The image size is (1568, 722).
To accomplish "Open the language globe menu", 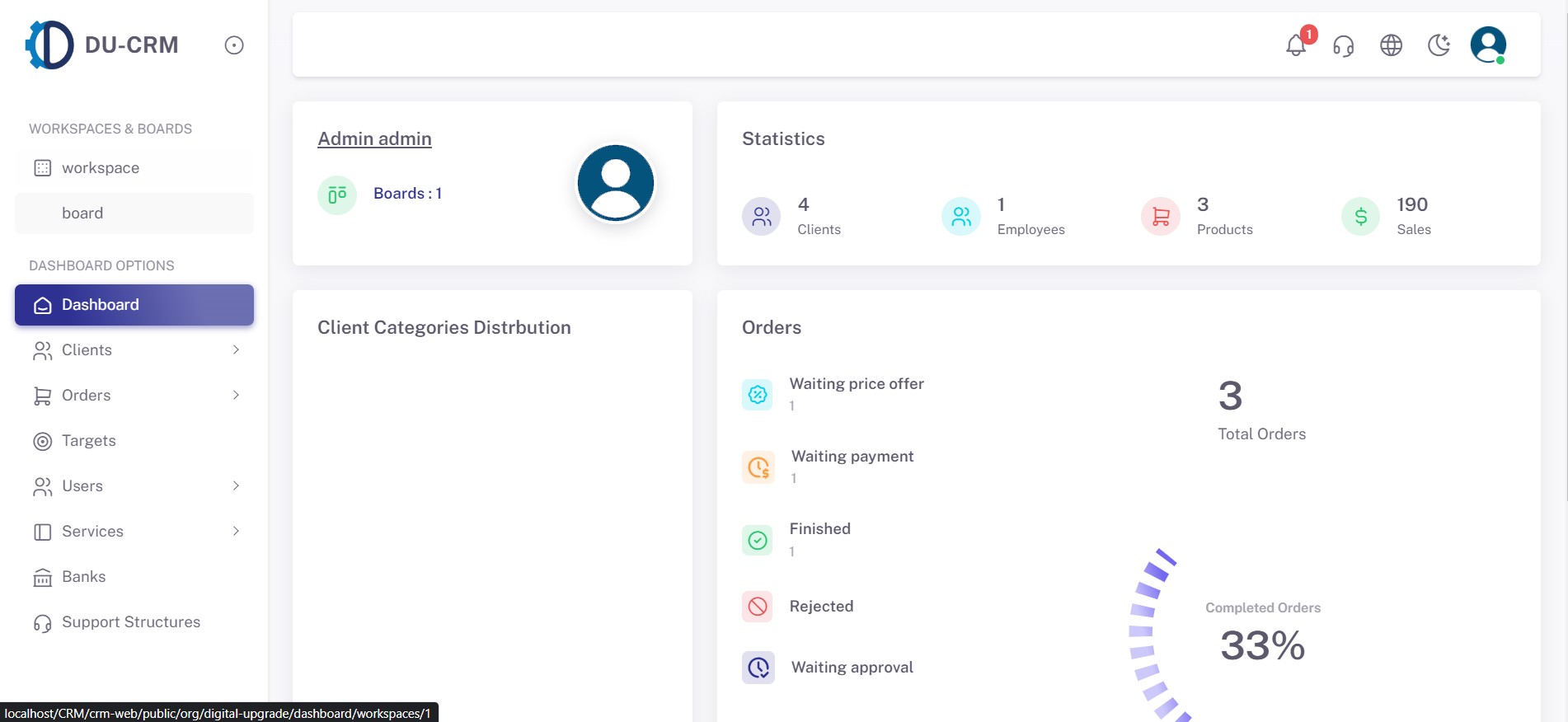I will [1392, 45].
